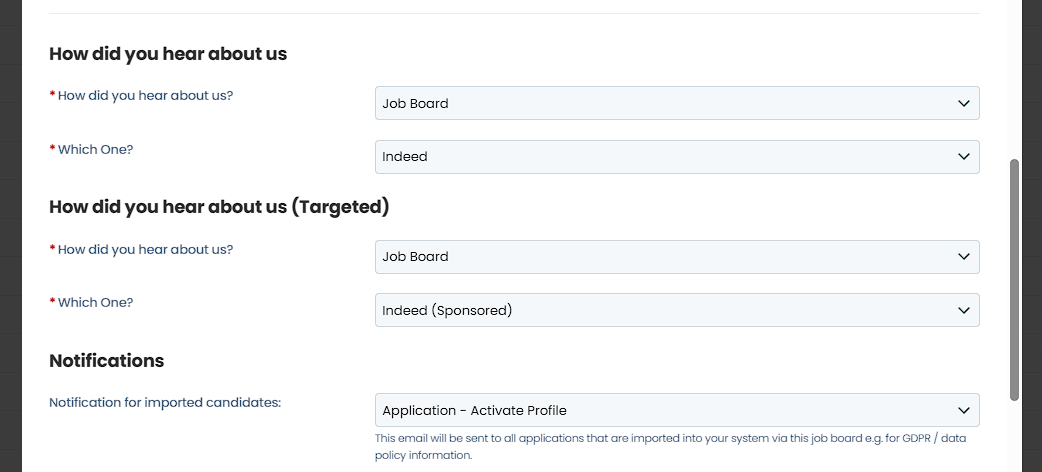
Task: Click 'How did you hear about us (Targeted)' heading
Action: click(x=219, y=207)
